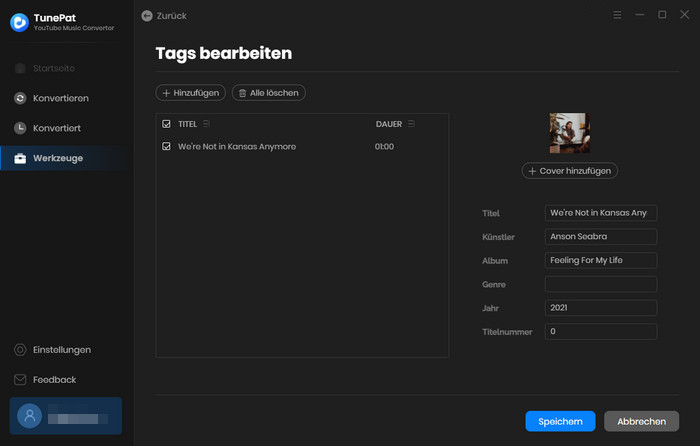This screenshot has height=446, width=700.
Task: Open the Konvertiert history page
Action: pos(57,128)
